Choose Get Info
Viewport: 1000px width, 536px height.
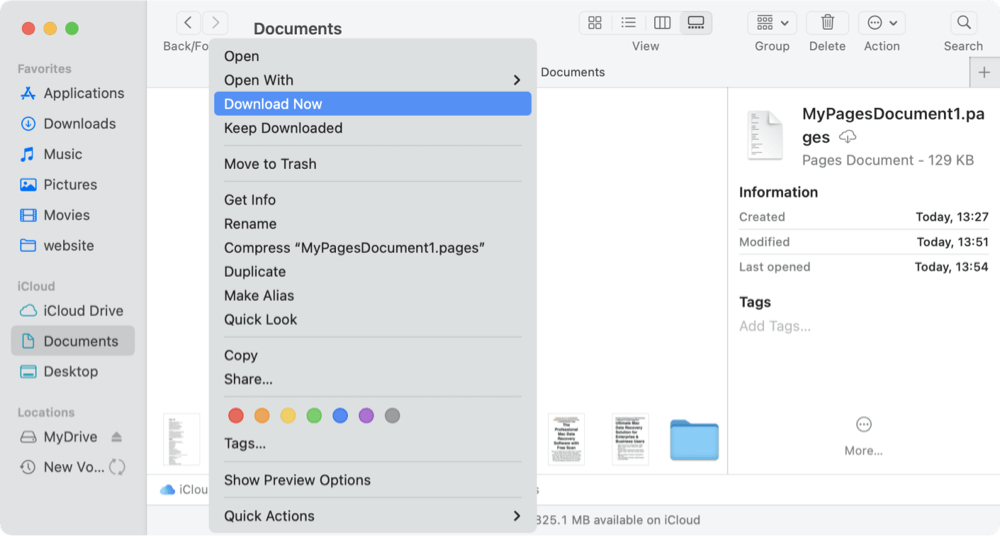[372, 200]
